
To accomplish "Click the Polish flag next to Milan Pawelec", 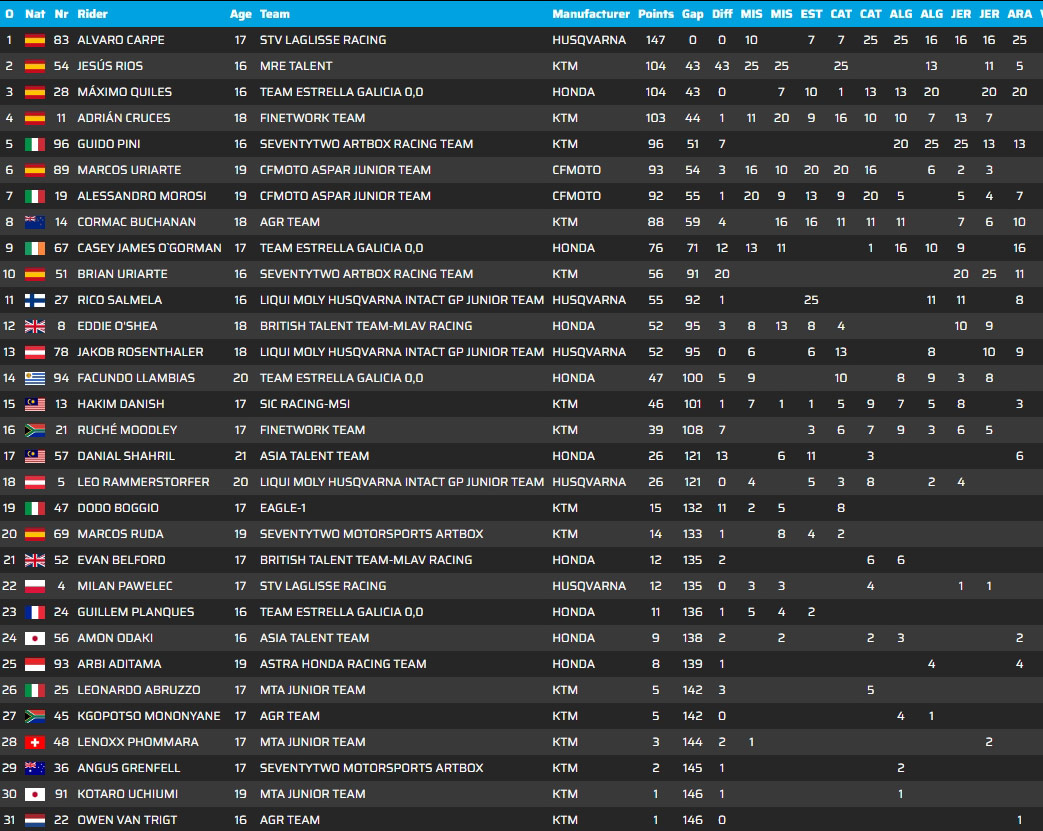I will [34, 586].
